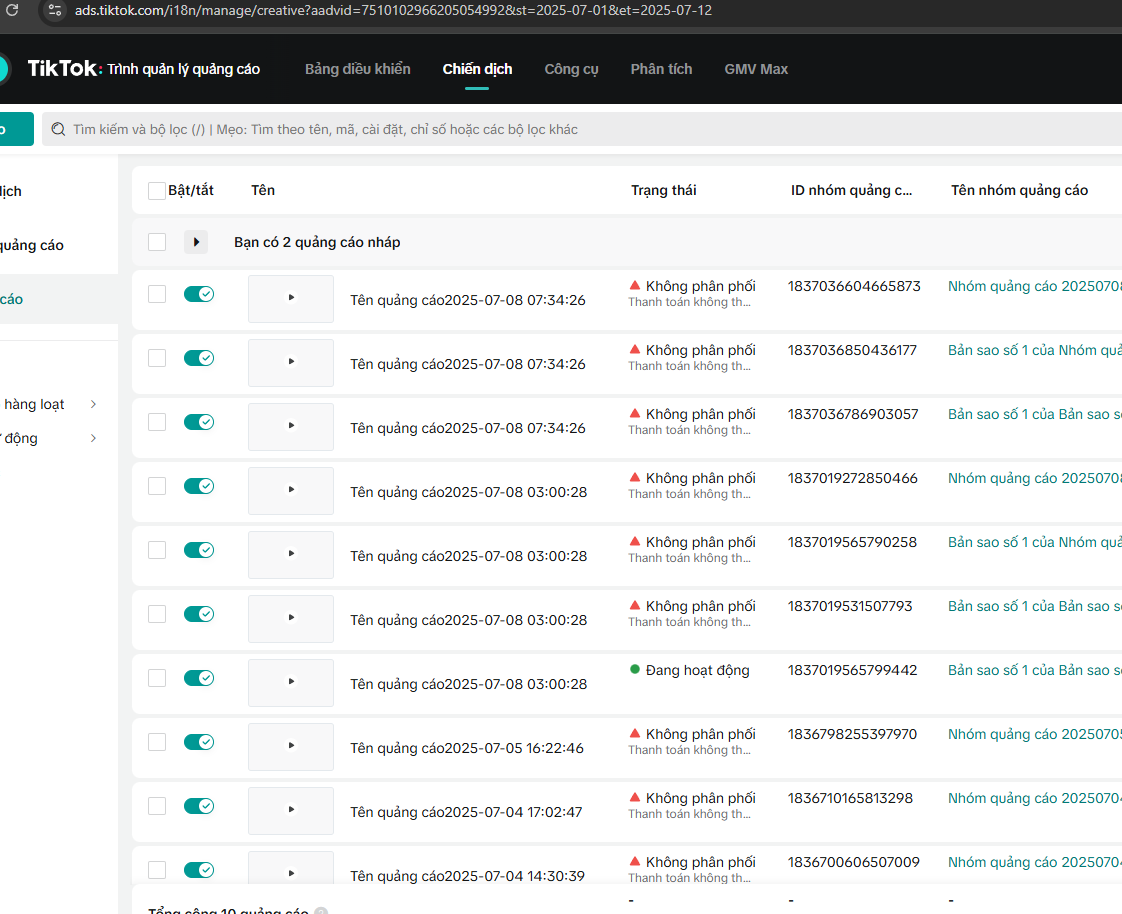Click green active status dot for Đang hoạt động
Viewport: 1122px width, 914px height.
tap(635, 669)
